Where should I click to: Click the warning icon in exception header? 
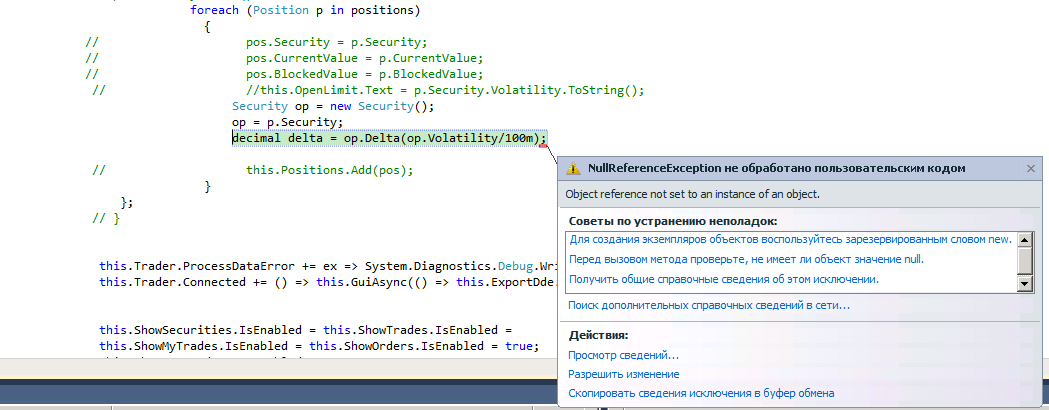pos(574,169)
